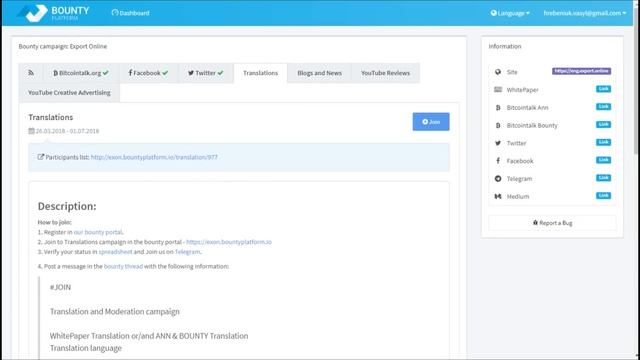The width and height of the screenshot is (640, 360).
Task: Click the Facebook icon in Information panel
Action: [498, 161]
